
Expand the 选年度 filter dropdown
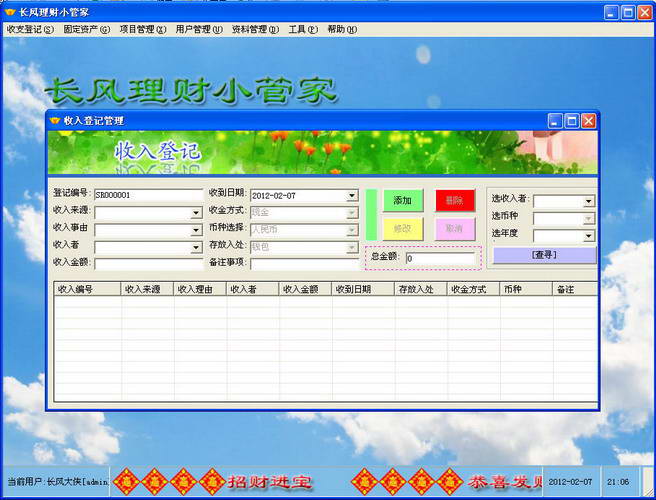tap(588, 236)
